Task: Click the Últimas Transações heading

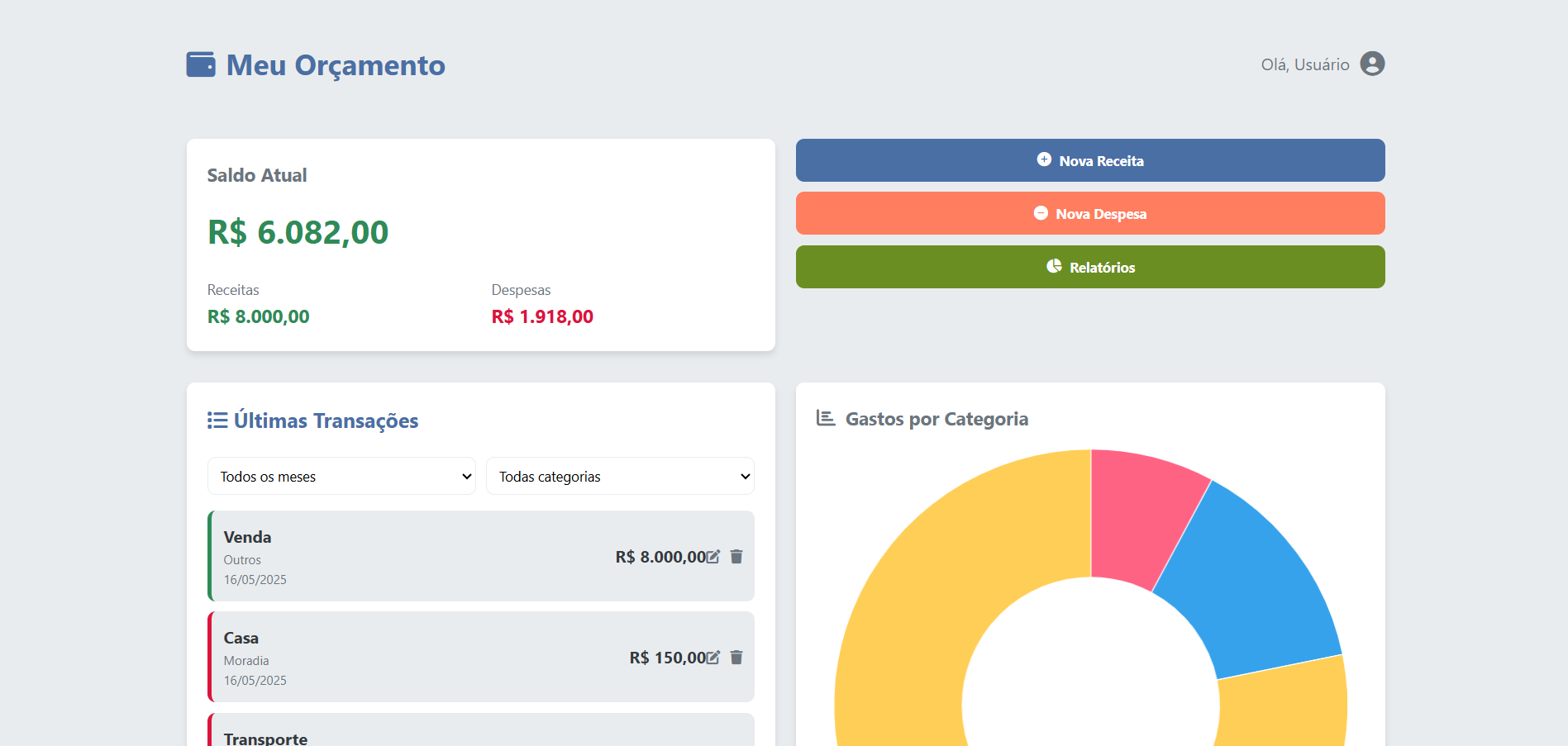Action: coord(326,421)
